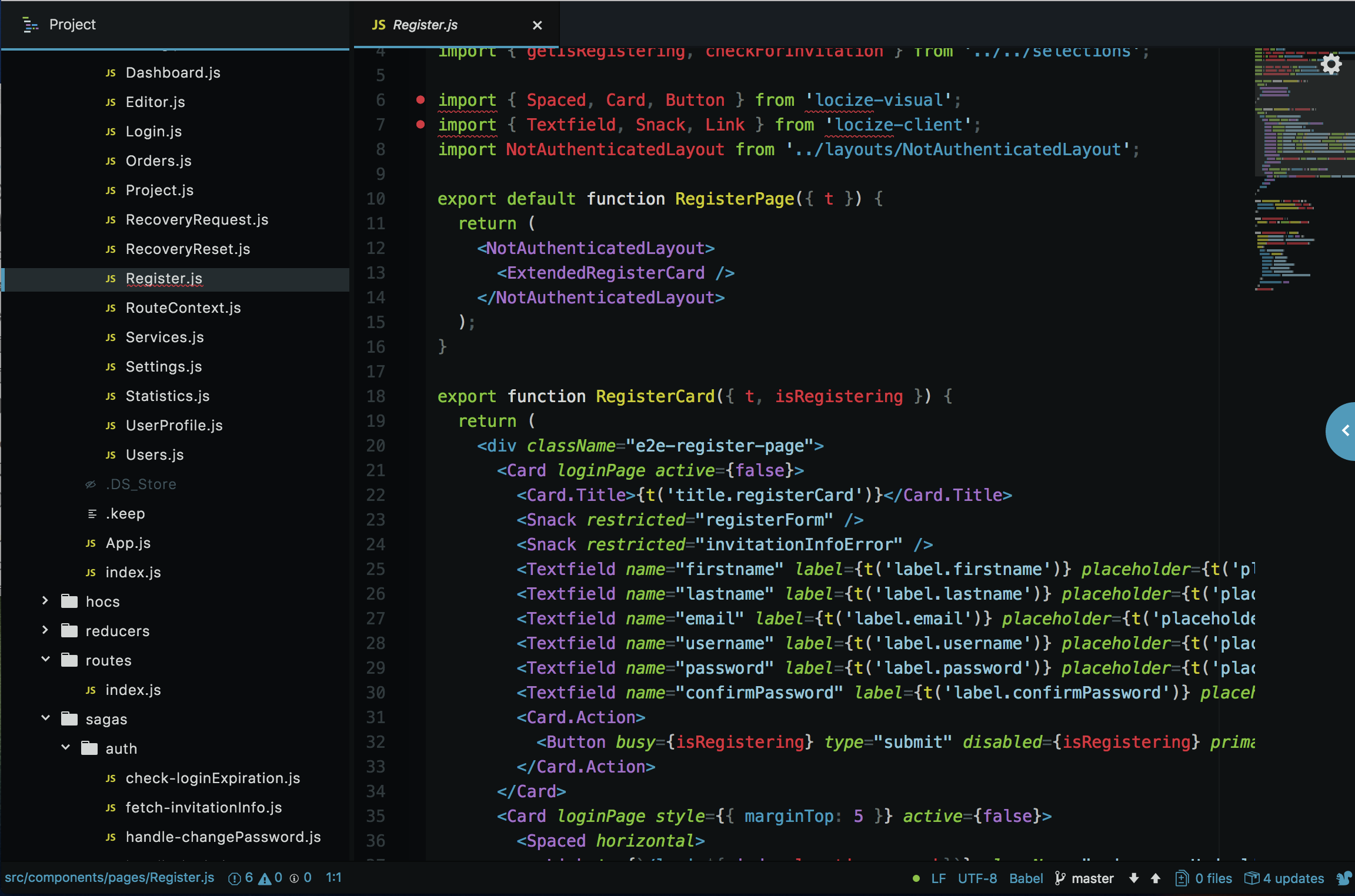Screen dimensions: 1355x896
Task: Click the git branch icon beside master
Action: coord(1059,878)
